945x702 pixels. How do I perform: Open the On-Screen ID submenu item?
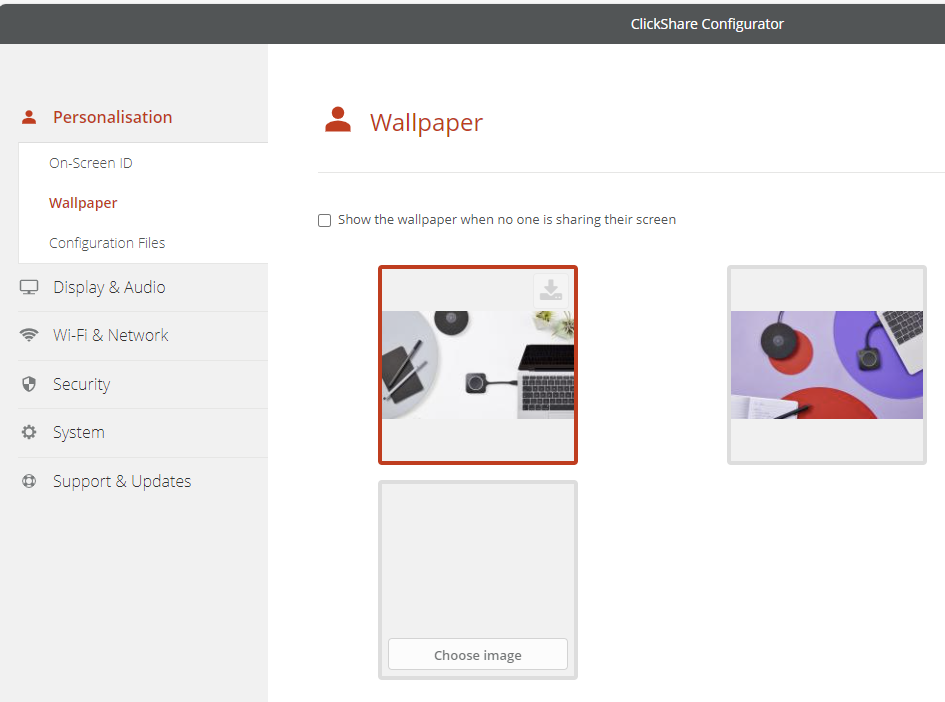click(x=91, y=163)
